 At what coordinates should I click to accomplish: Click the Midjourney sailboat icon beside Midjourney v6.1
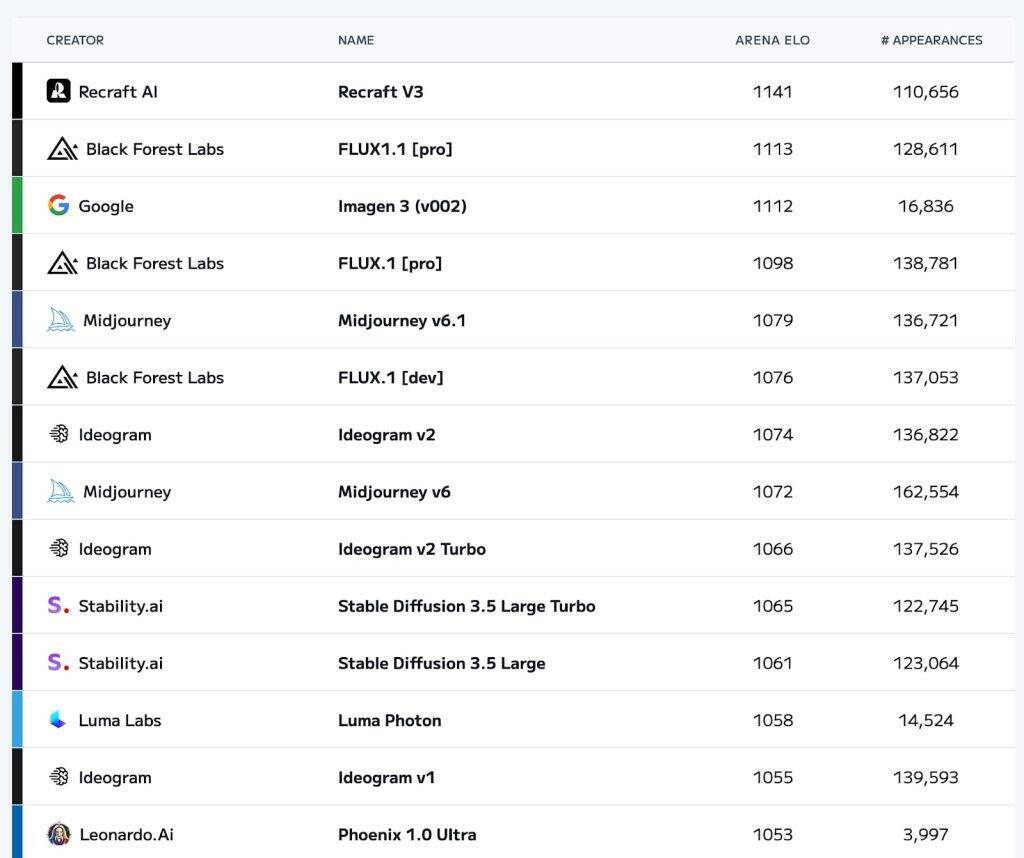tap(60, 320)
